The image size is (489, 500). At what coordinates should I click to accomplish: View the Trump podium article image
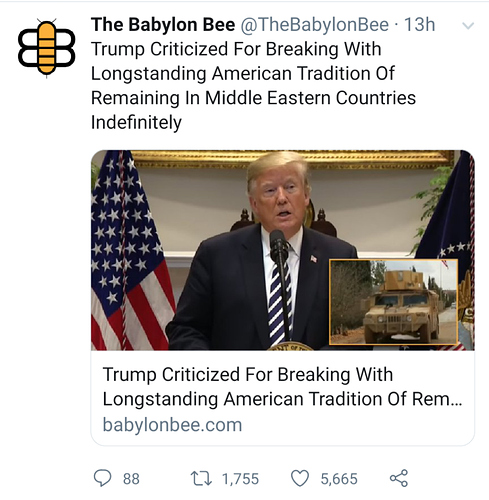(x=283, y=250)
